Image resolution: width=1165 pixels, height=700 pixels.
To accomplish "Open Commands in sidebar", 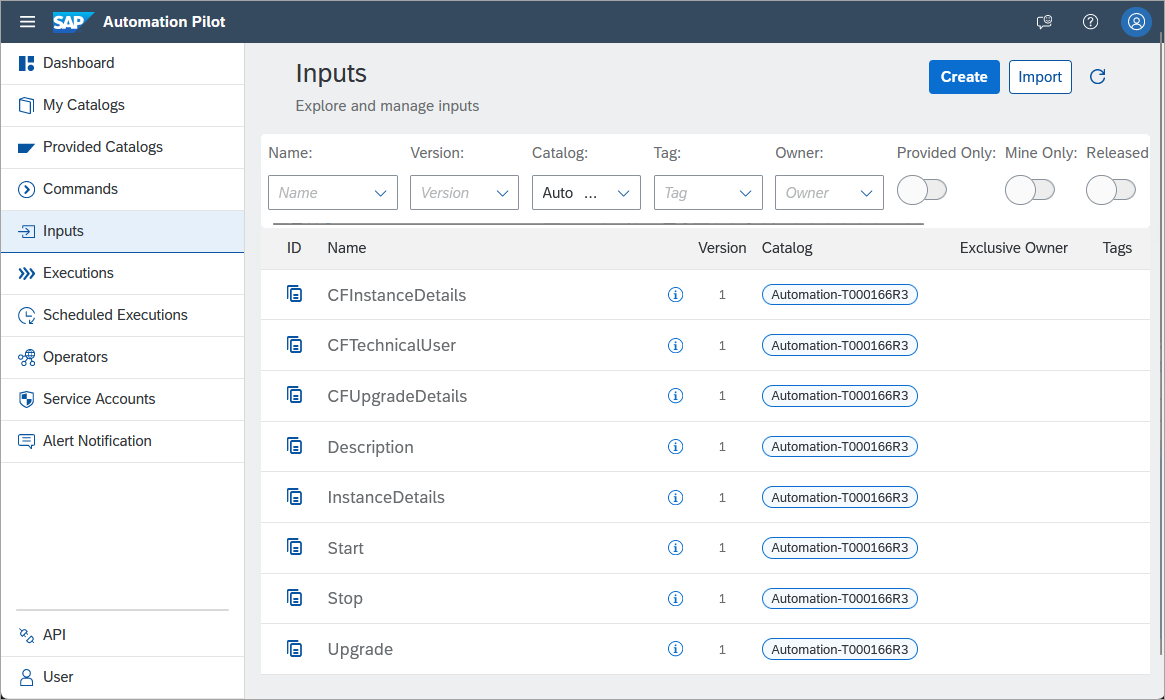I will (123, 189).
